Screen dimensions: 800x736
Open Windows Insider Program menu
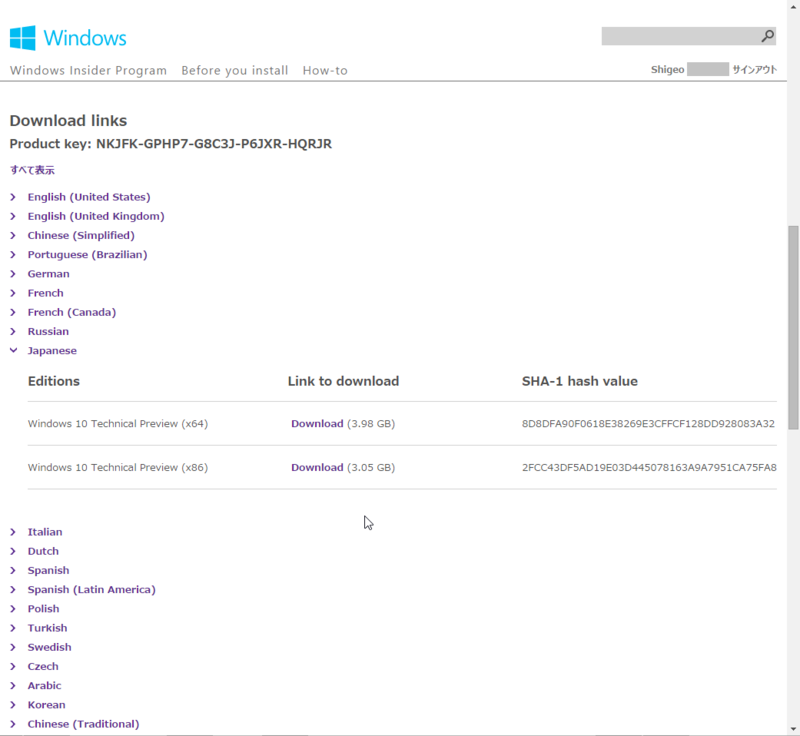point(88,70)
